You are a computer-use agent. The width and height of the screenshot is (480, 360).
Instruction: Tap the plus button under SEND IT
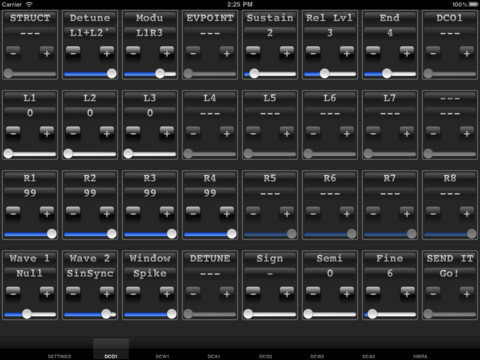(x=467, y=293)
